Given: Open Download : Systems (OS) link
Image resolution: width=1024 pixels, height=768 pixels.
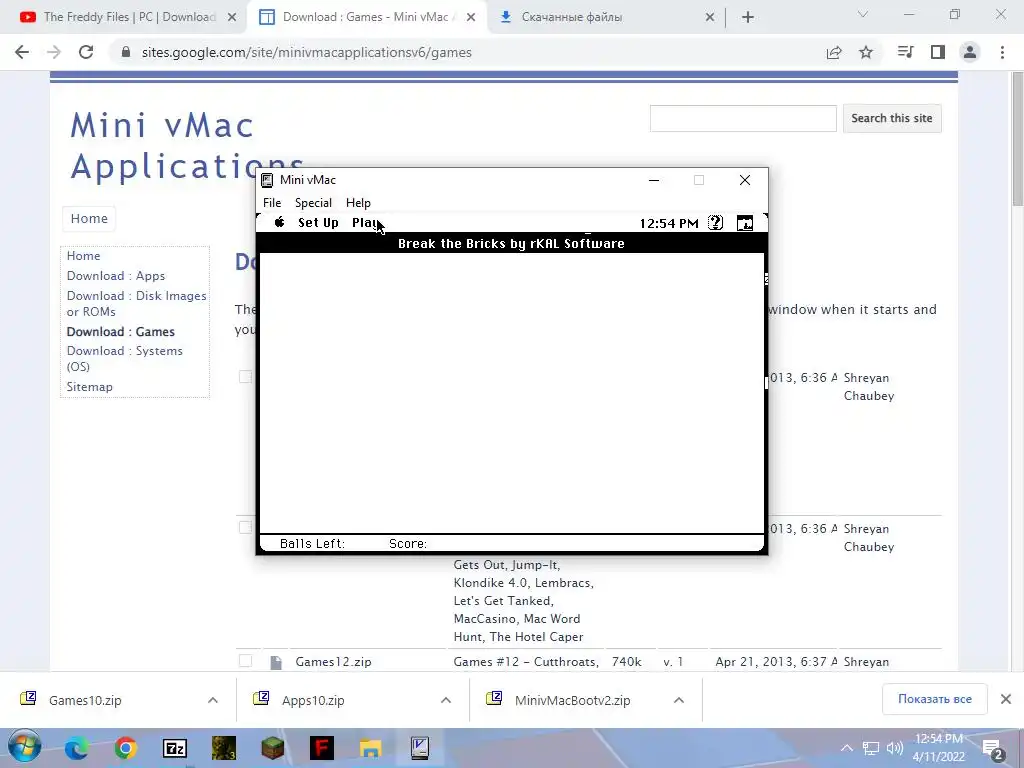Looking at the screenshot, I should (x=124, y=359).
